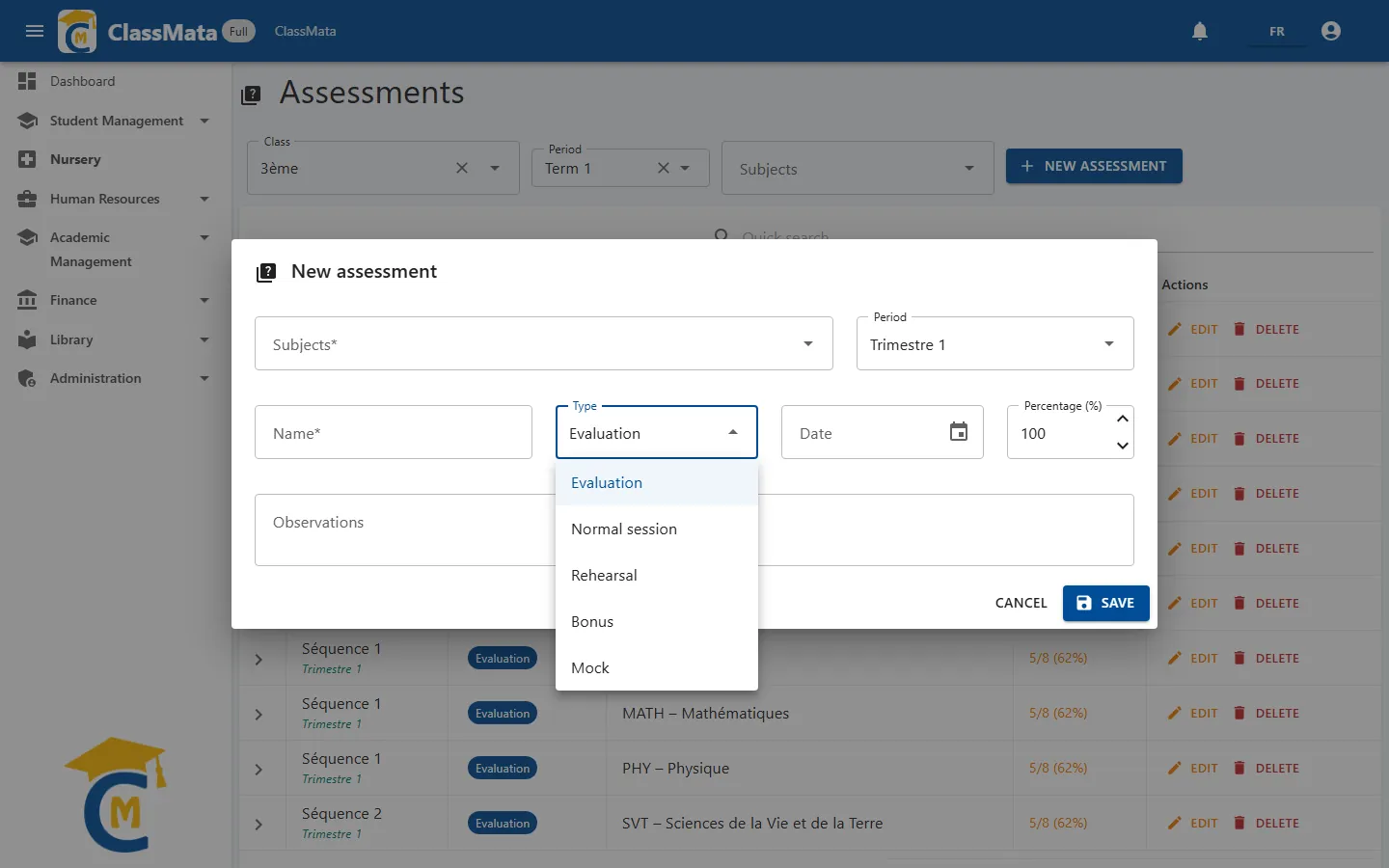Image resolution: width=1389 pixels, height=868 pixels.
Task: Expand Student Management in sidebar
Action: pyautogui.click(x=116, y=121)
